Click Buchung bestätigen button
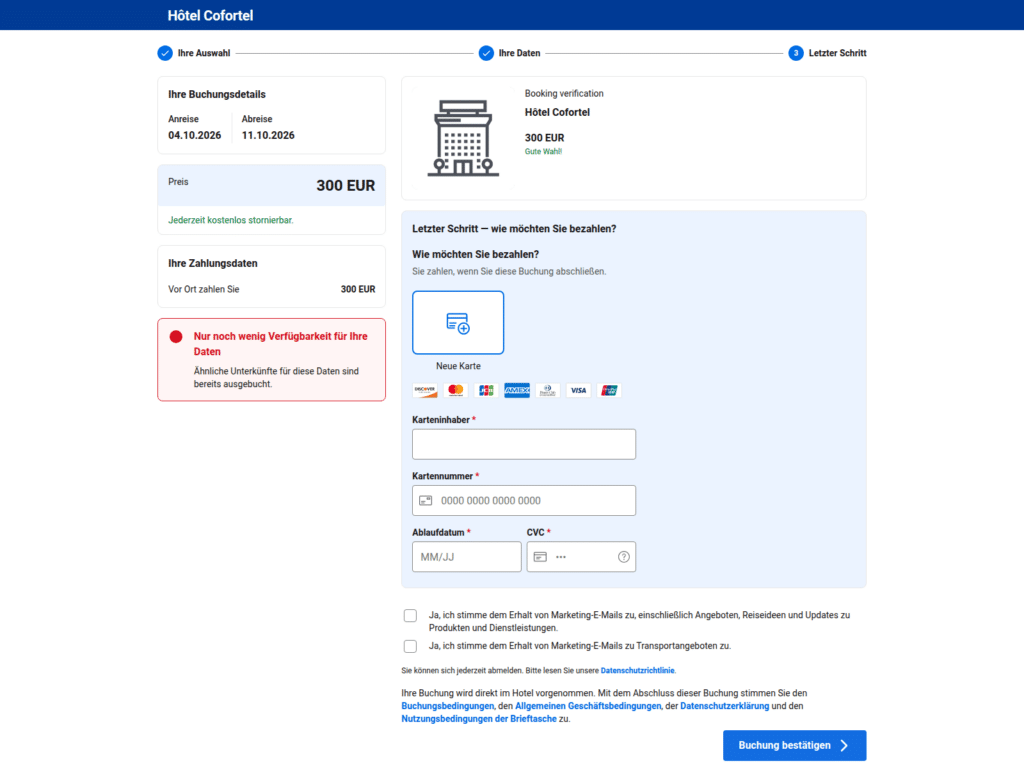The height and width of the screenshot is (768, 1024). click(x=794, y=746)
